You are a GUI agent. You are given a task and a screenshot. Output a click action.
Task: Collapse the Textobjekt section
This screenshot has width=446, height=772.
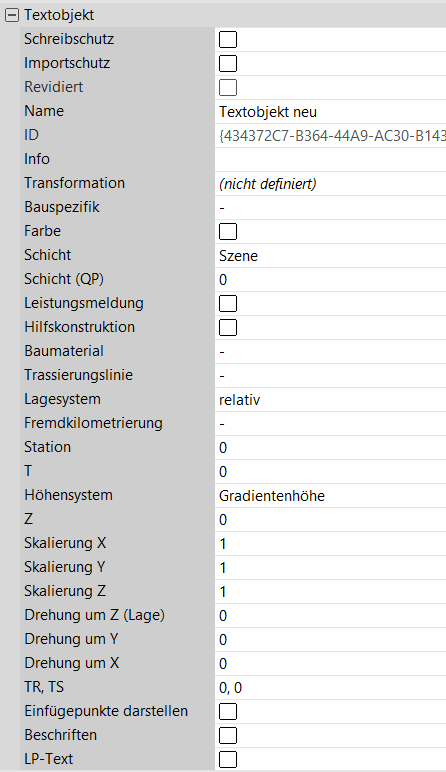tap(12, 16)
